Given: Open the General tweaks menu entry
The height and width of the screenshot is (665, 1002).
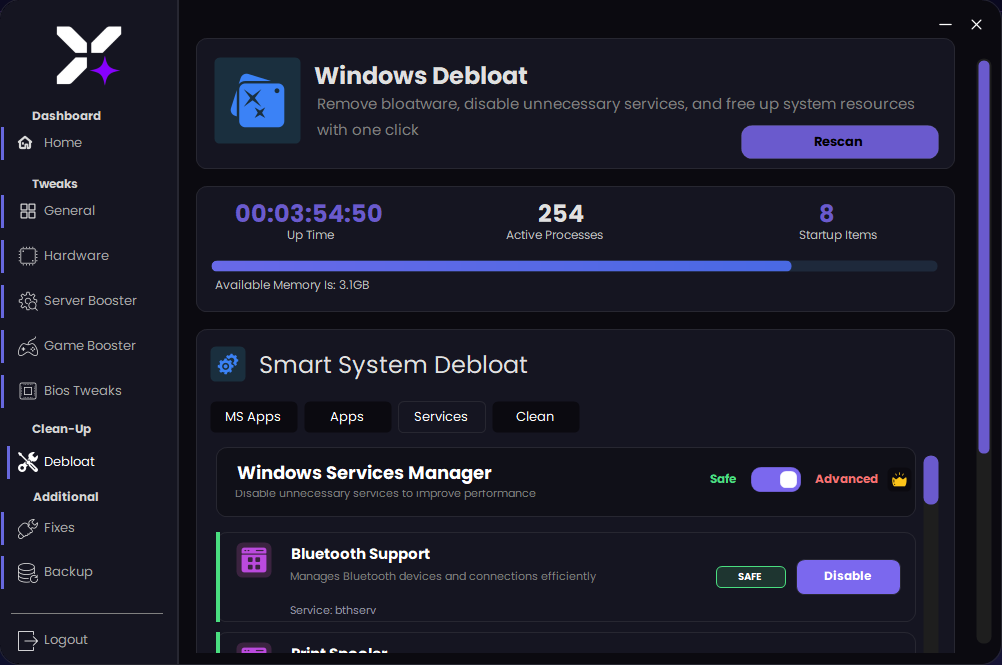Looking at the screenshot, I should (x=69, y=211).
